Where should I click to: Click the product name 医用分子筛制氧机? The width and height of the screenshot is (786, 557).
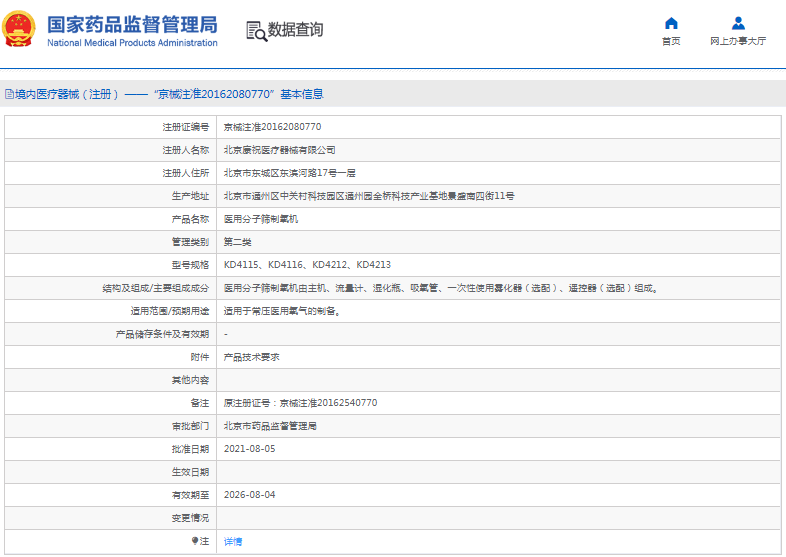260,219
